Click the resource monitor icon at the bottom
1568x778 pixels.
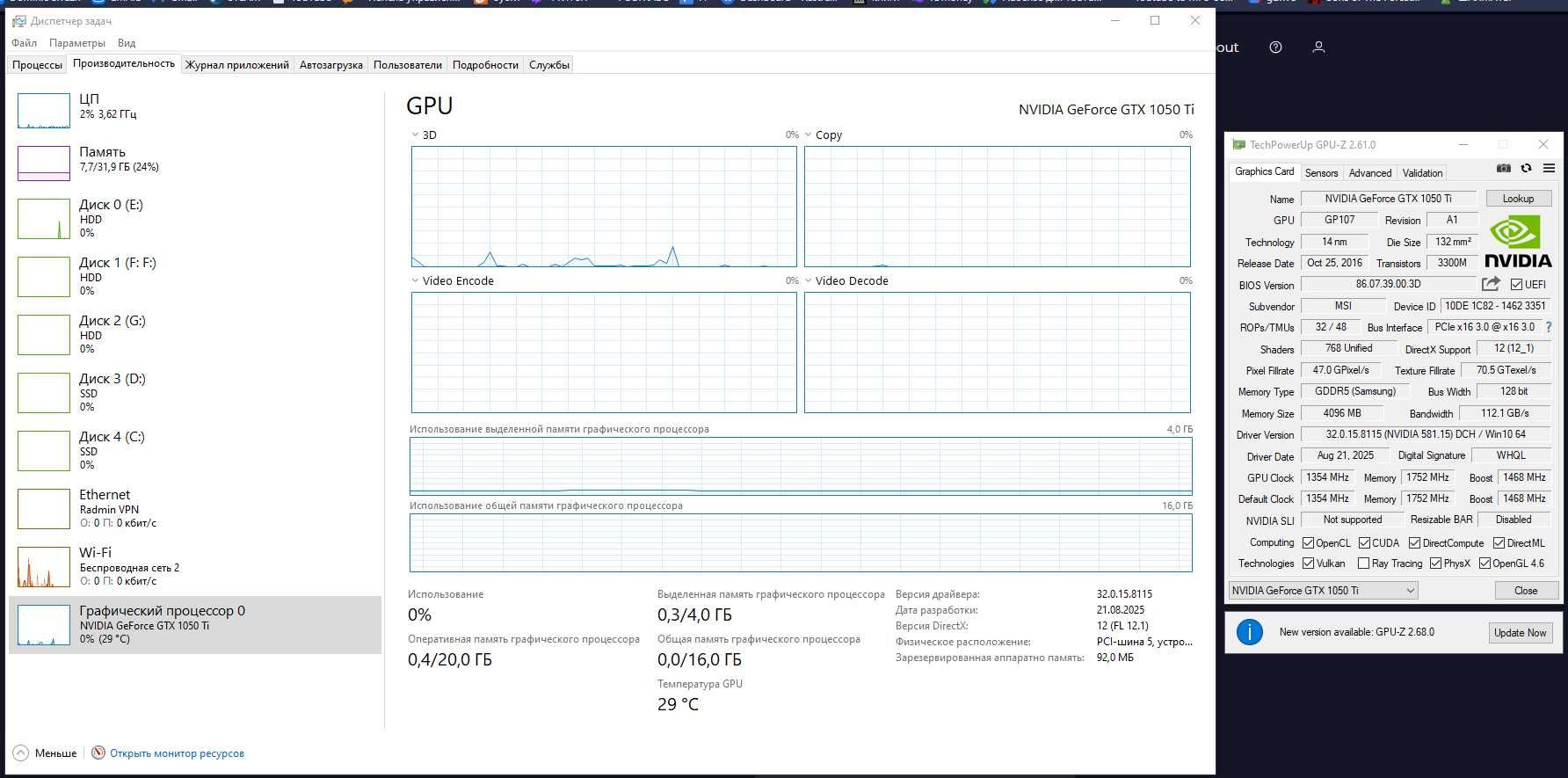pos(98,753)
